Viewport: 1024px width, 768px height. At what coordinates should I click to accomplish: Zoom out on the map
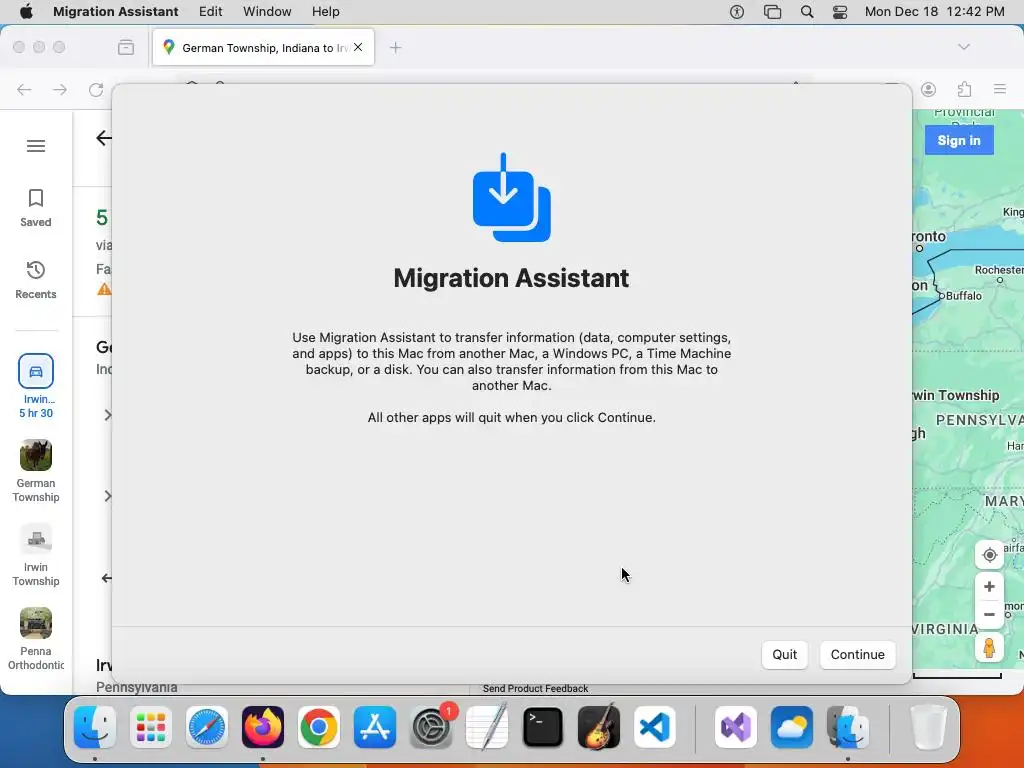click(x=989, y=615)
